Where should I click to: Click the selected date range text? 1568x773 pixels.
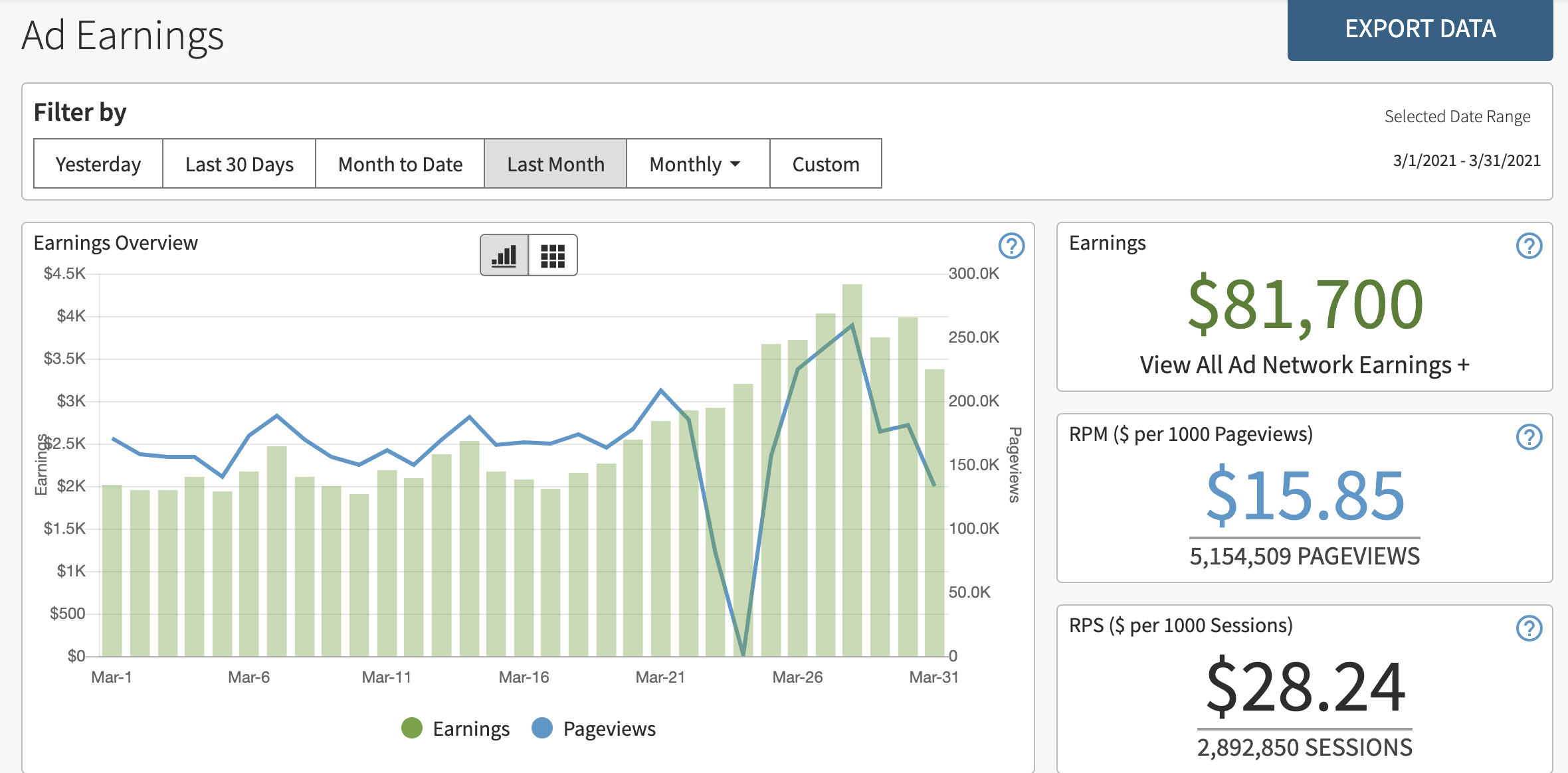1466,161
